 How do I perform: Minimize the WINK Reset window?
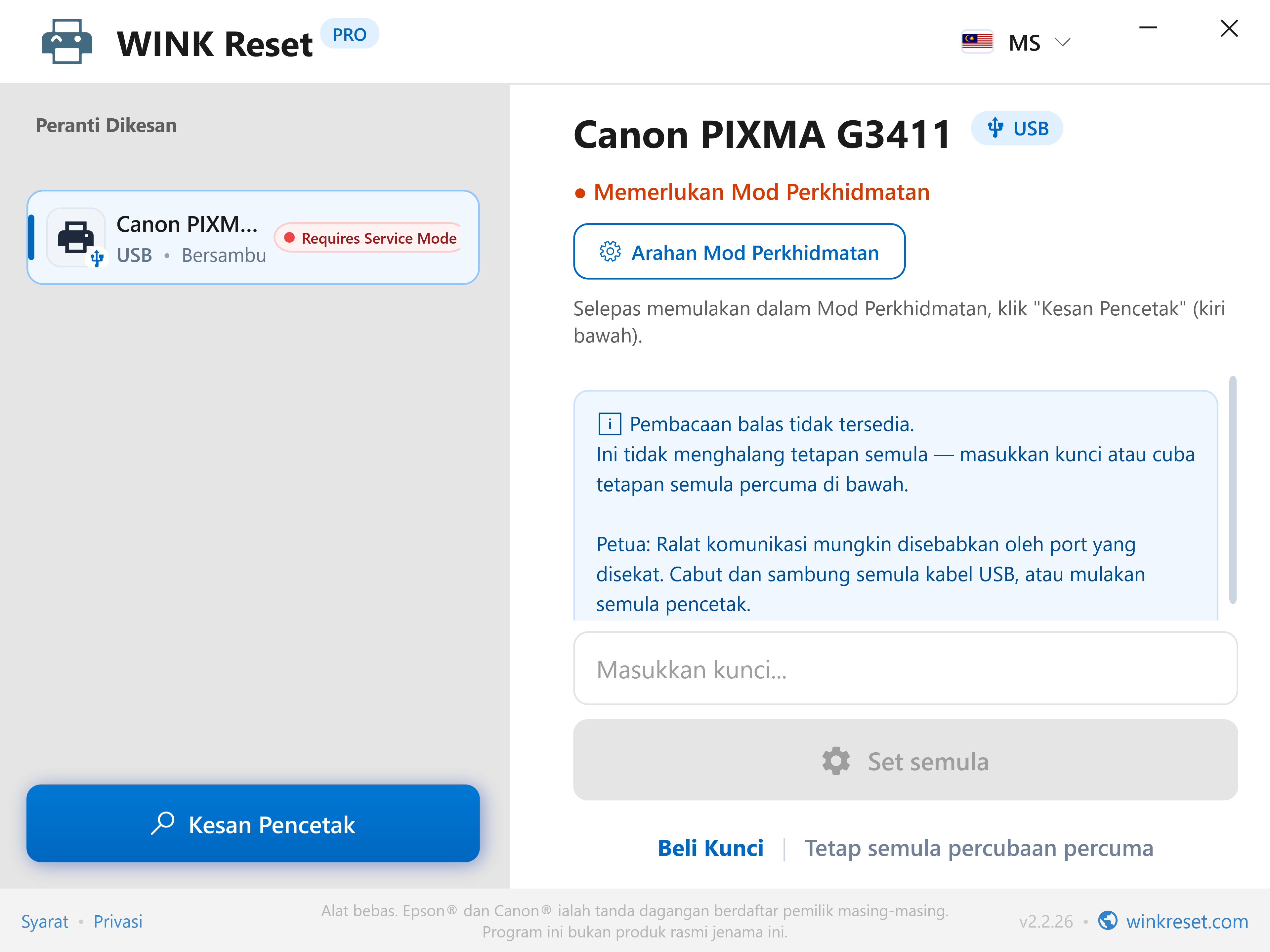pyautogui.click(x=1148, y=27)
